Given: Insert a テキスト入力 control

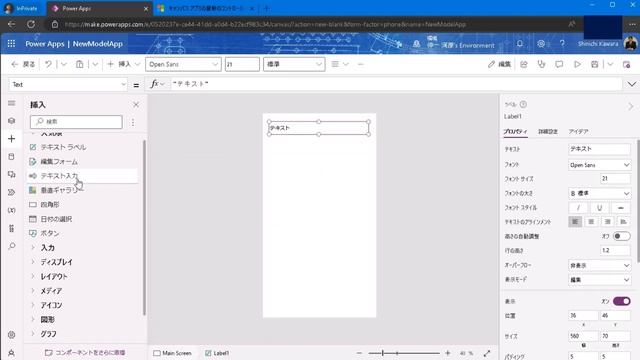Looking at the screenshot, I should (x=82, y=176).
